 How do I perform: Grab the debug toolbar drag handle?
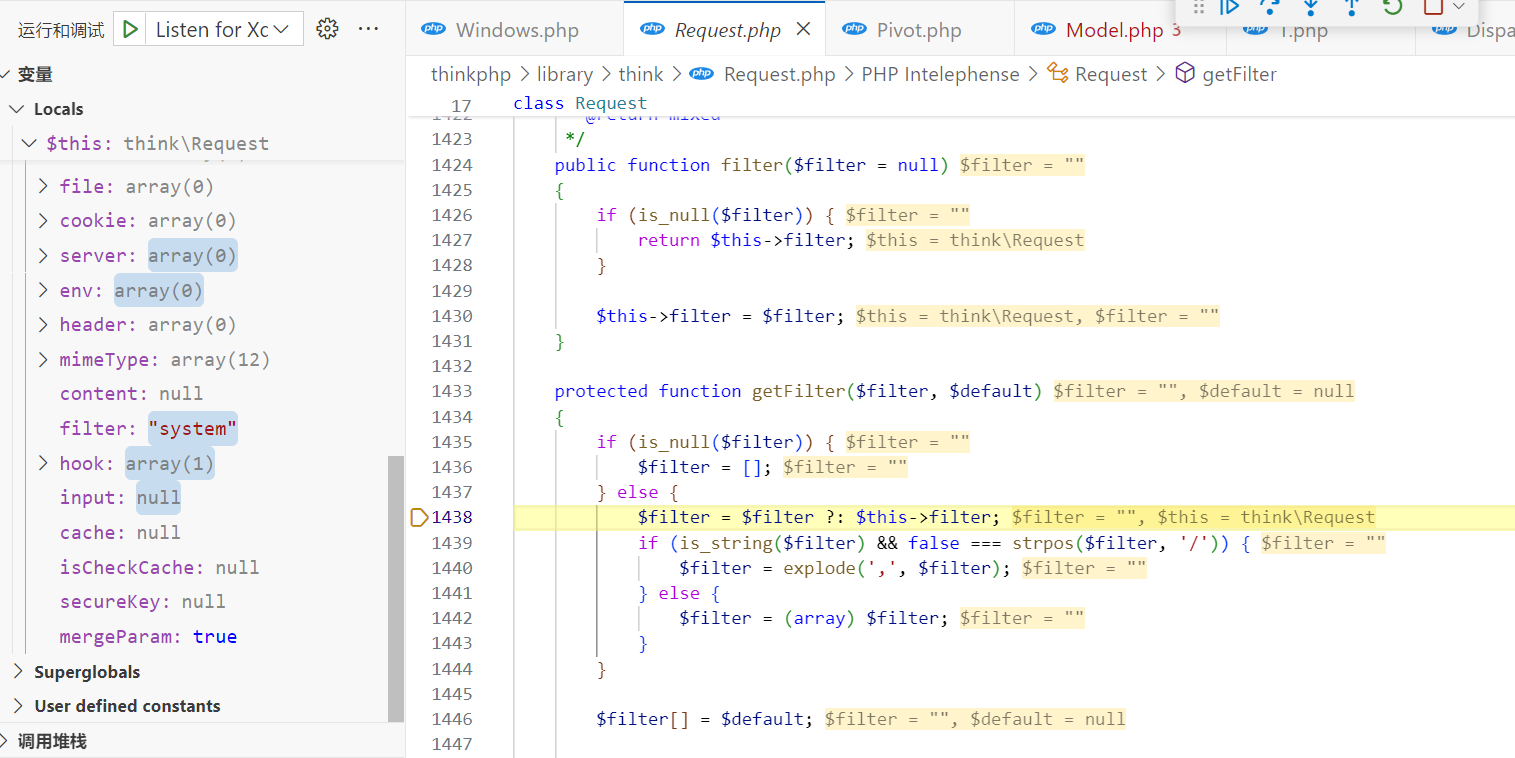pos(1199,7)
